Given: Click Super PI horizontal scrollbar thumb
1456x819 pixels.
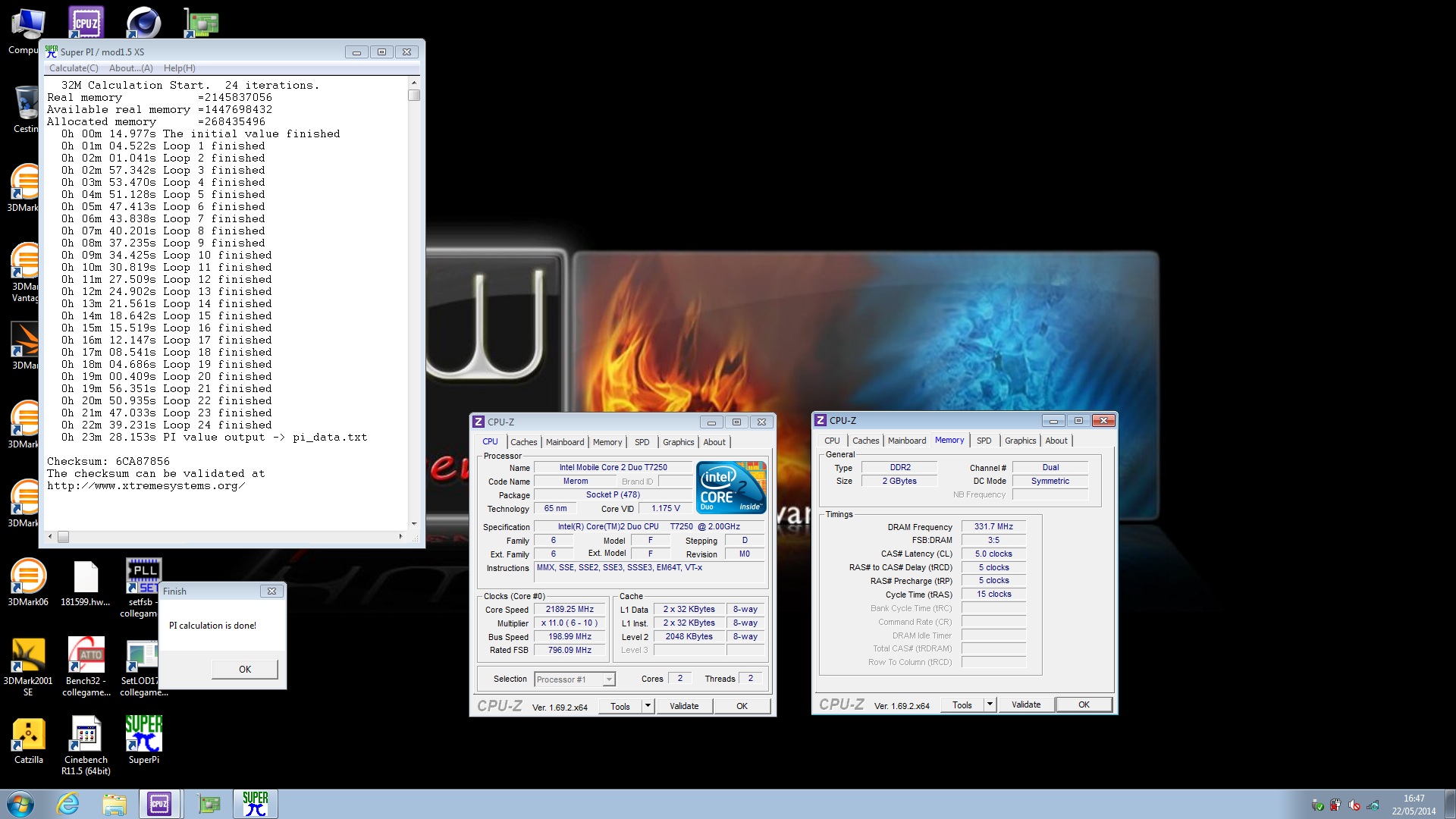Looking at the screenshot, I should pos(64,537).
